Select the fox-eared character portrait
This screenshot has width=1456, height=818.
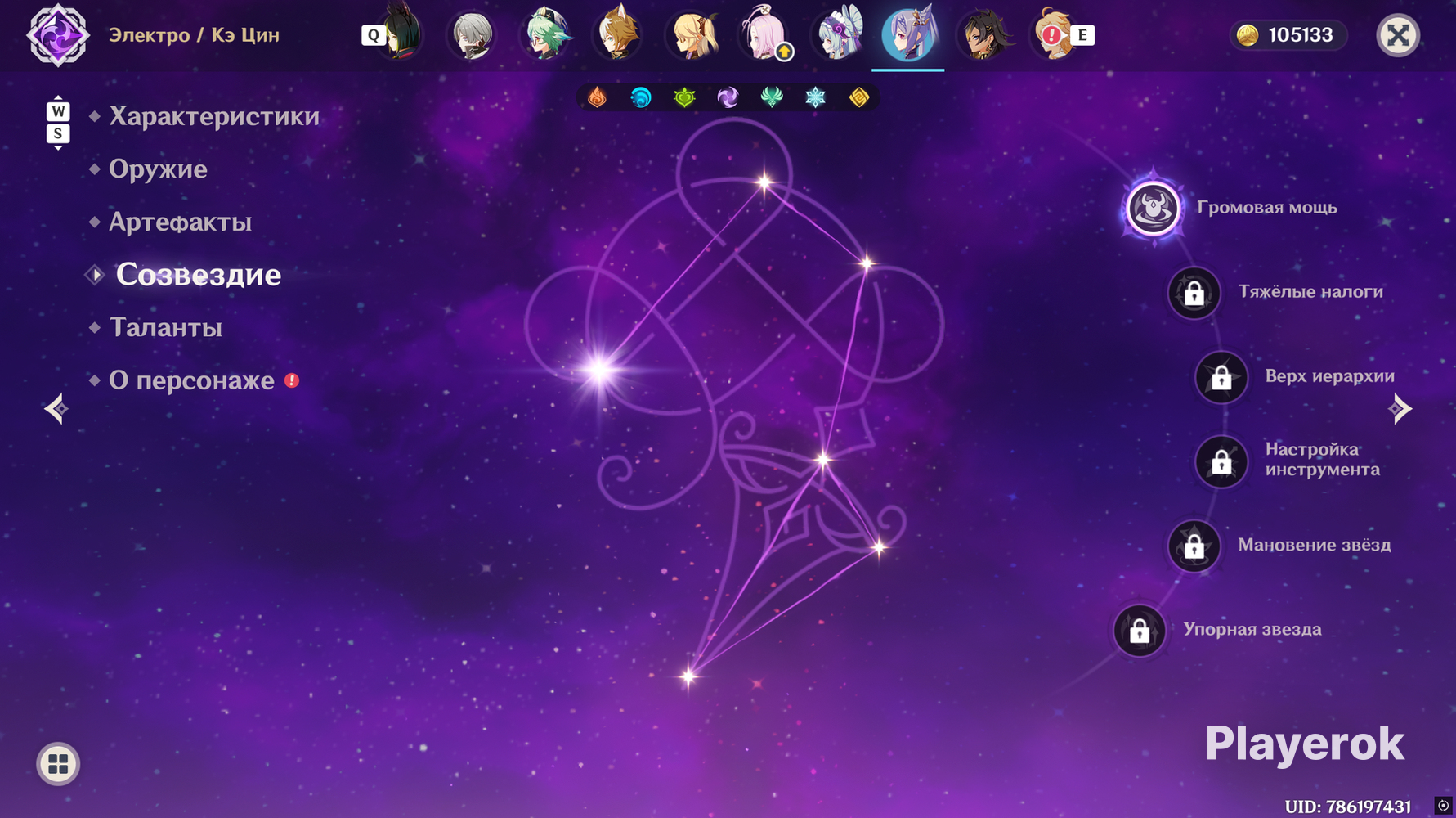tap(618, 34)
